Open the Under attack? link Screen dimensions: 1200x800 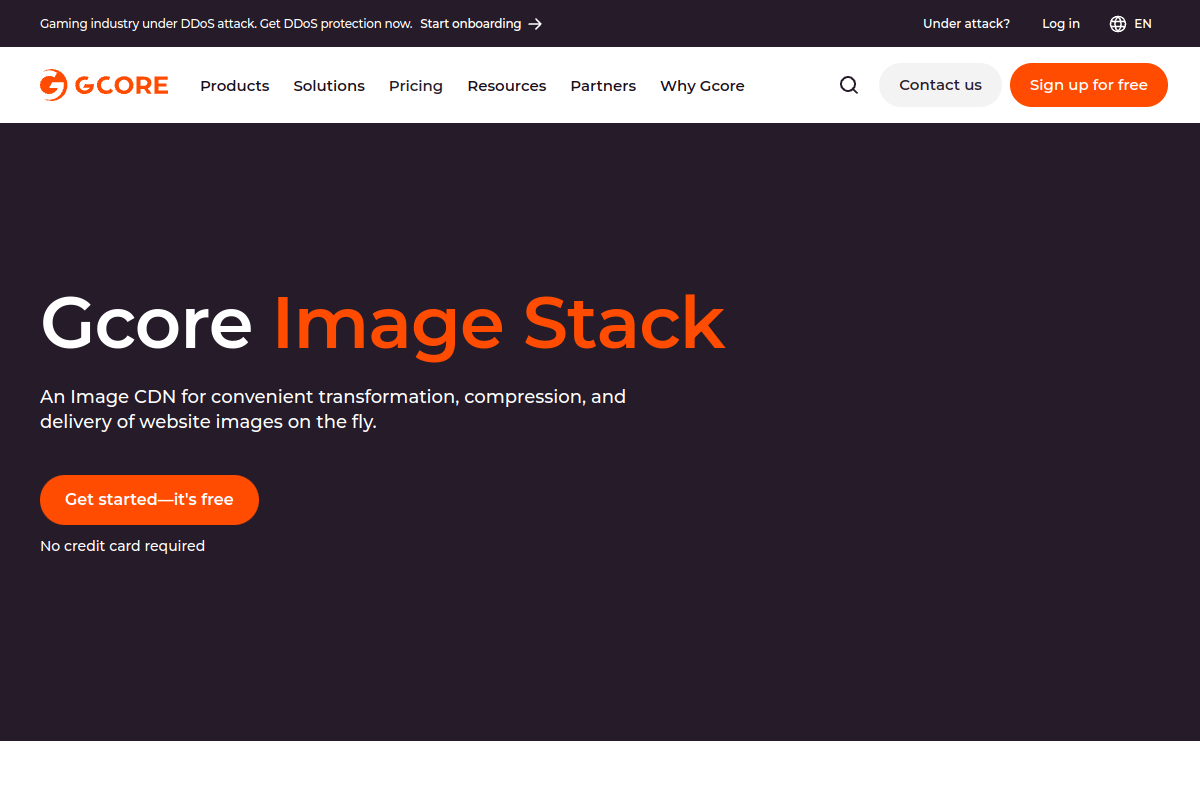[x=966, y=24]
